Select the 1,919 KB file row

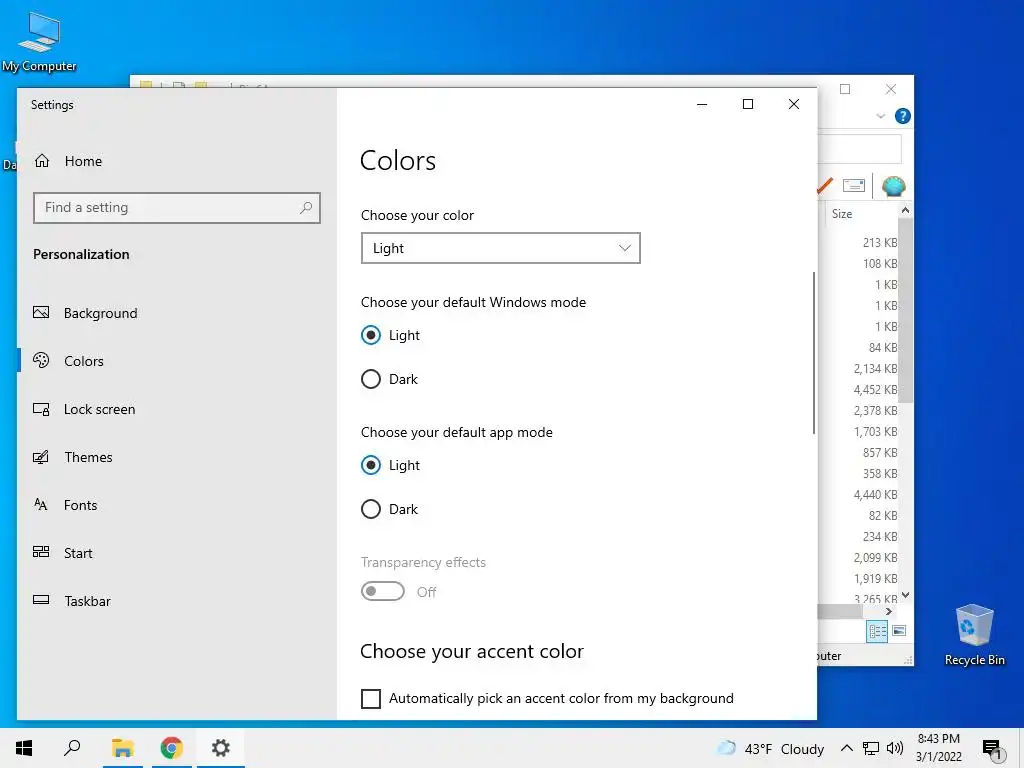point(875,578)
